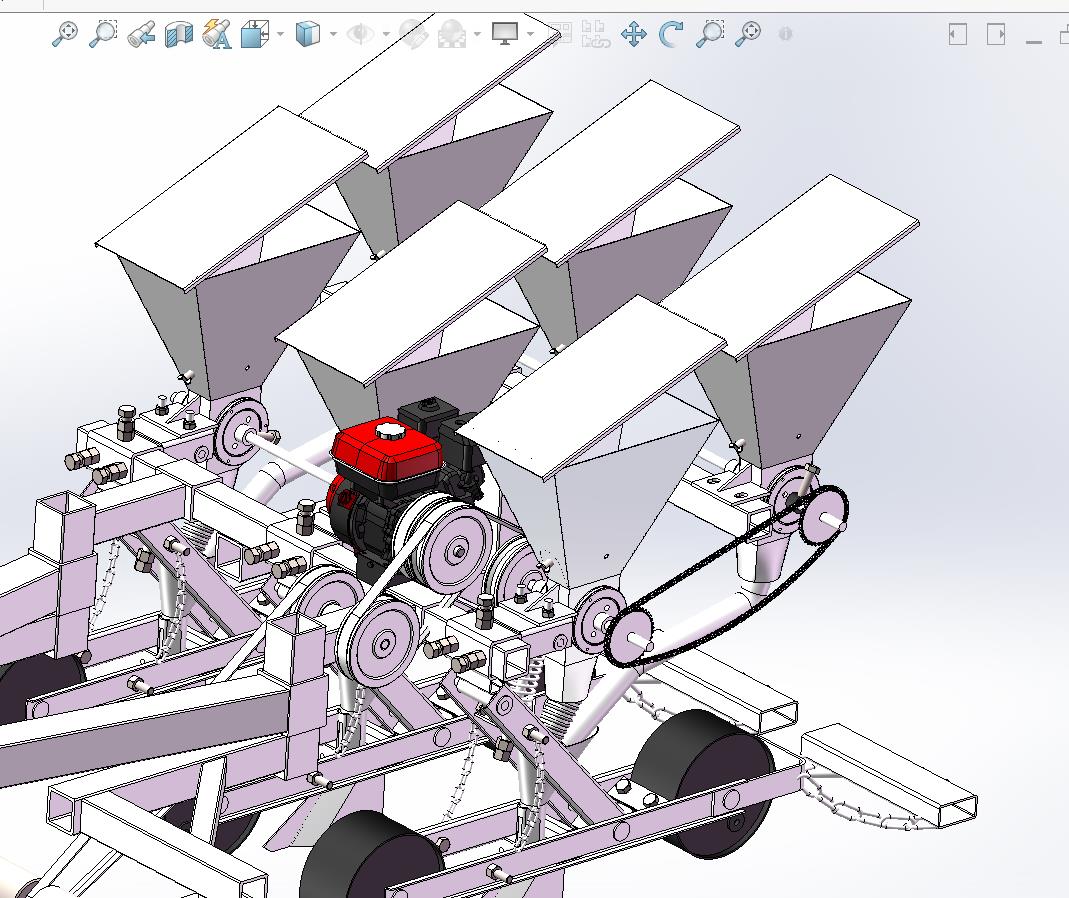The width and height of the screenshot is (1069, 898).
Task: Go back with the Previous View icon
Action: [x=141, y=33]
